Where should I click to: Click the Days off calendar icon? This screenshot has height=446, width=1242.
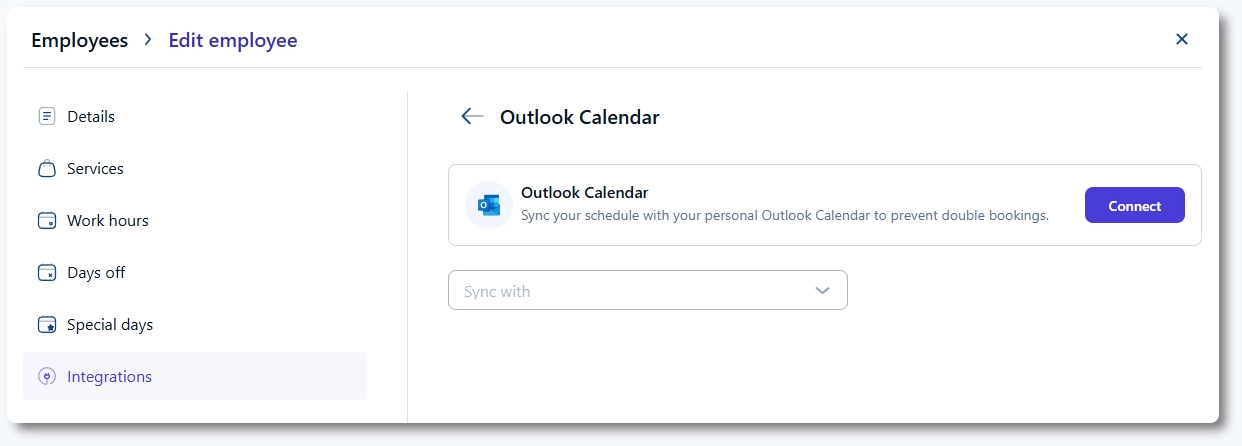click(x=46, y=273)
